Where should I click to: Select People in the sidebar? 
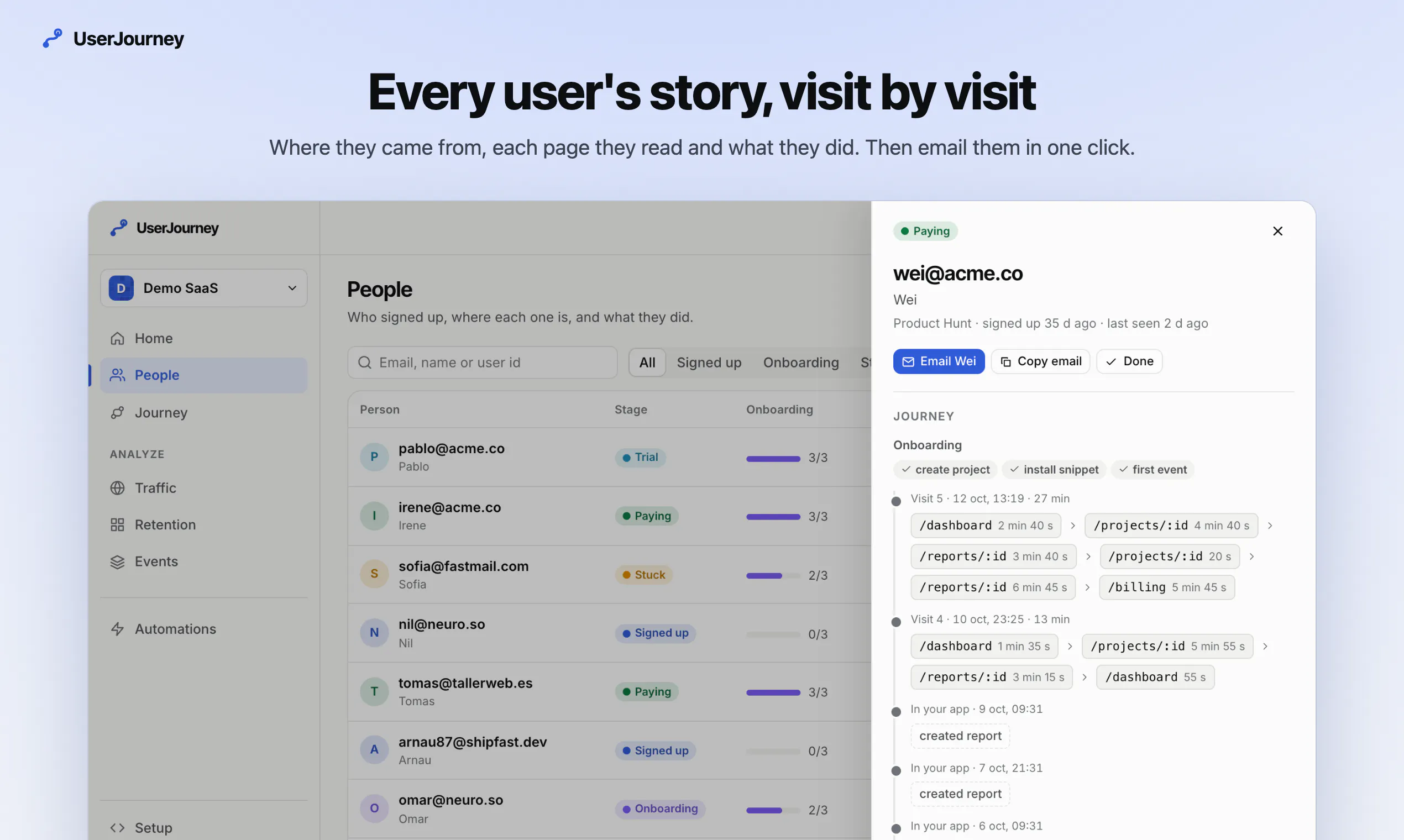204,375
